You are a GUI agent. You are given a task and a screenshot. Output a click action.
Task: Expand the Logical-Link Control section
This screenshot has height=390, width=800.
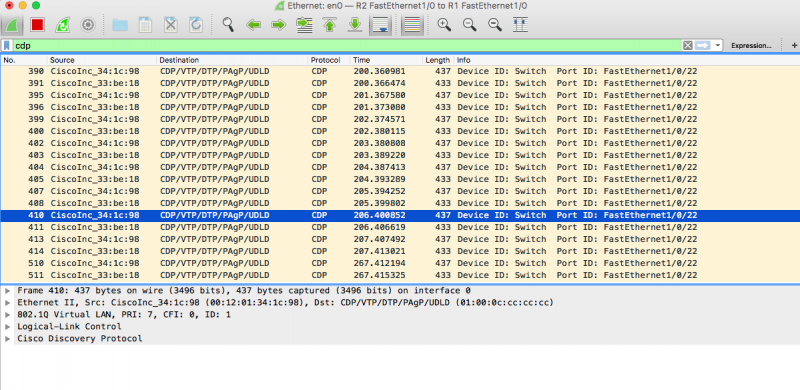tap(7, 326)
